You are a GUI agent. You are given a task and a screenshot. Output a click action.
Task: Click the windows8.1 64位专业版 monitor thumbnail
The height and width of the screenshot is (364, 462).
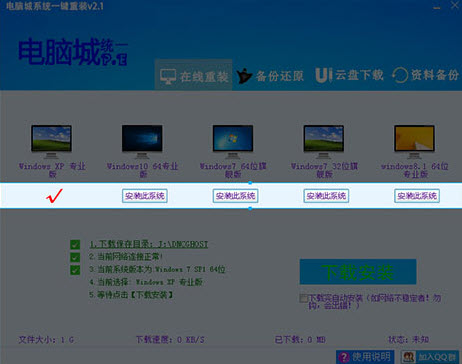point(414,141)
